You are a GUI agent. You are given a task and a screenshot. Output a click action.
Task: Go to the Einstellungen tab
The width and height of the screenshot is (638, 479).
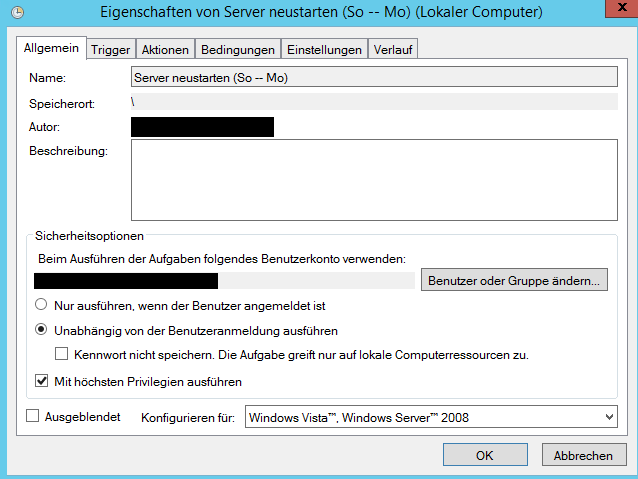[324, 50]
